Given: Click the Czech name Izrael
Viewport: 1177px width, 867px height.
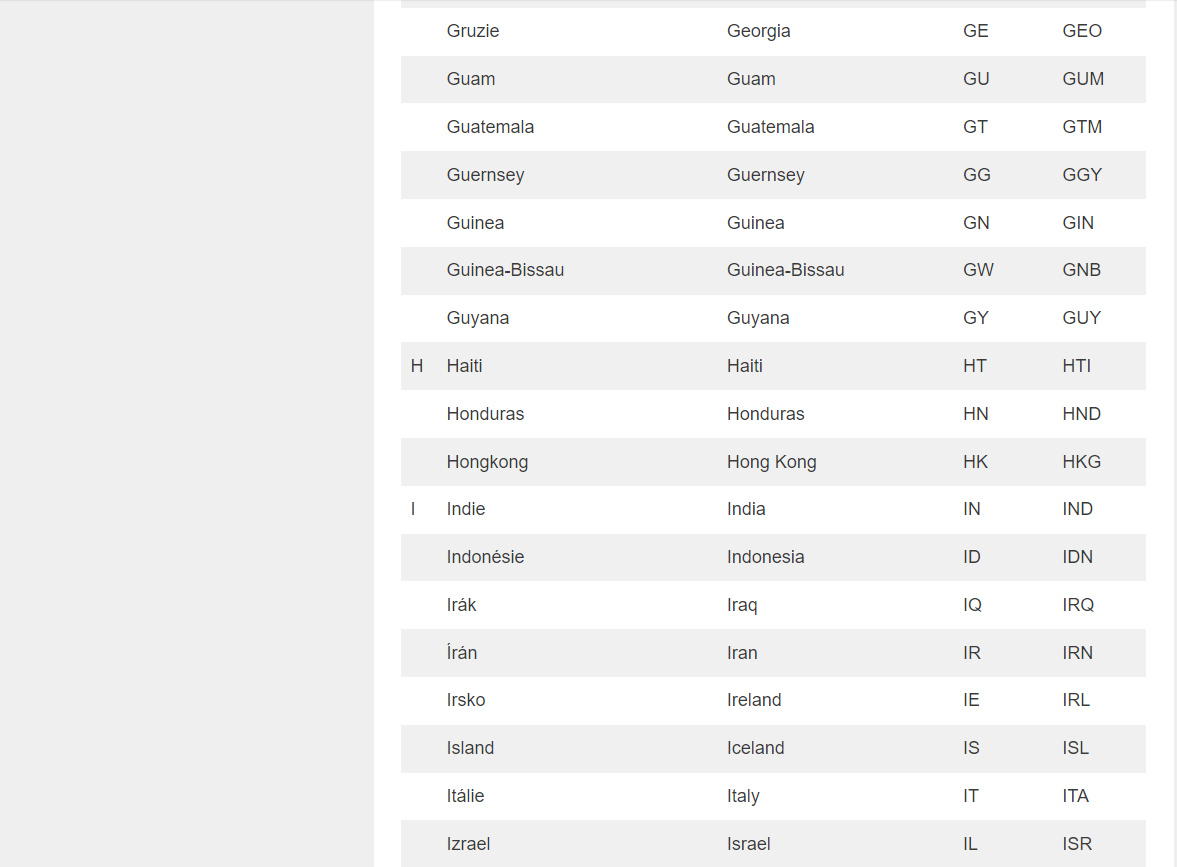Looking at the screenshot, I should tap(468, 844).
